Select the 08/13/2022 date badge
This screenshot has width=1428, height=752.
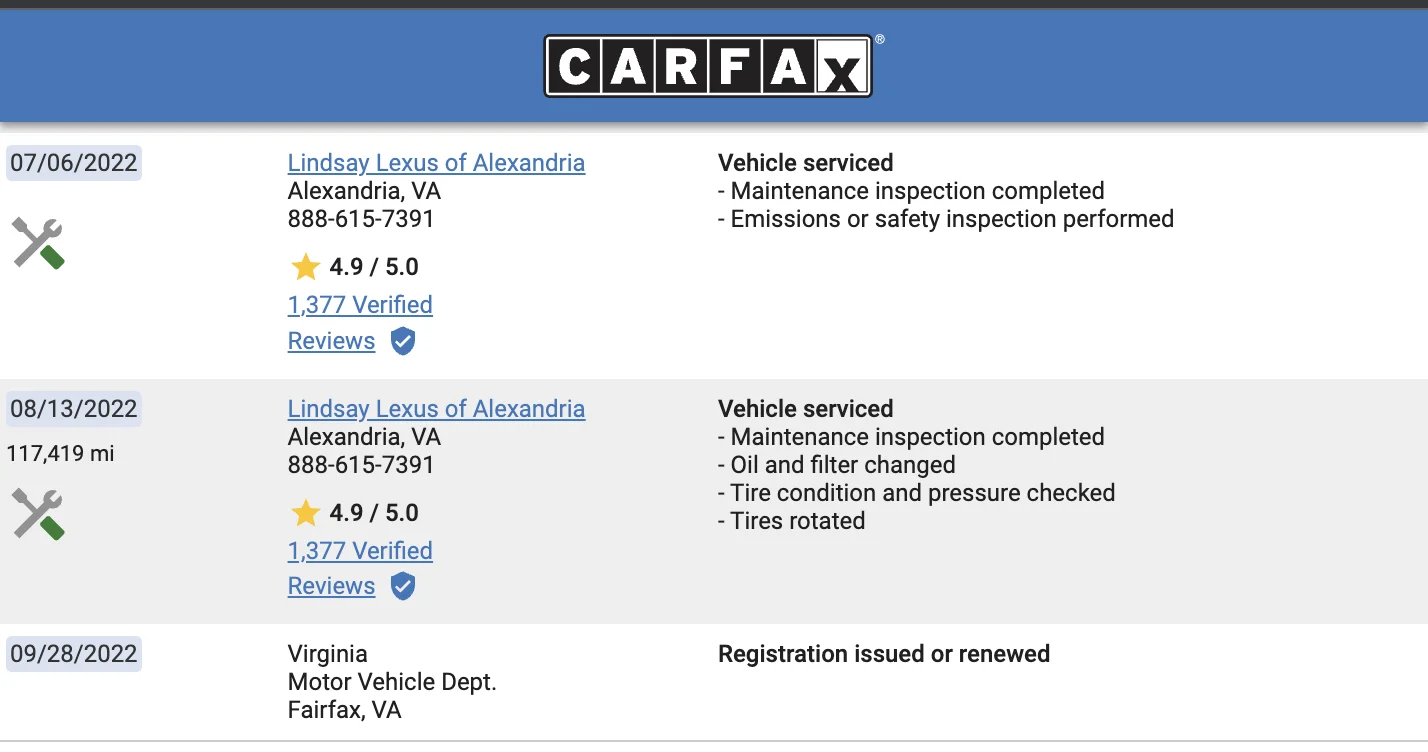pyautogui.click(x=74, y=409)
